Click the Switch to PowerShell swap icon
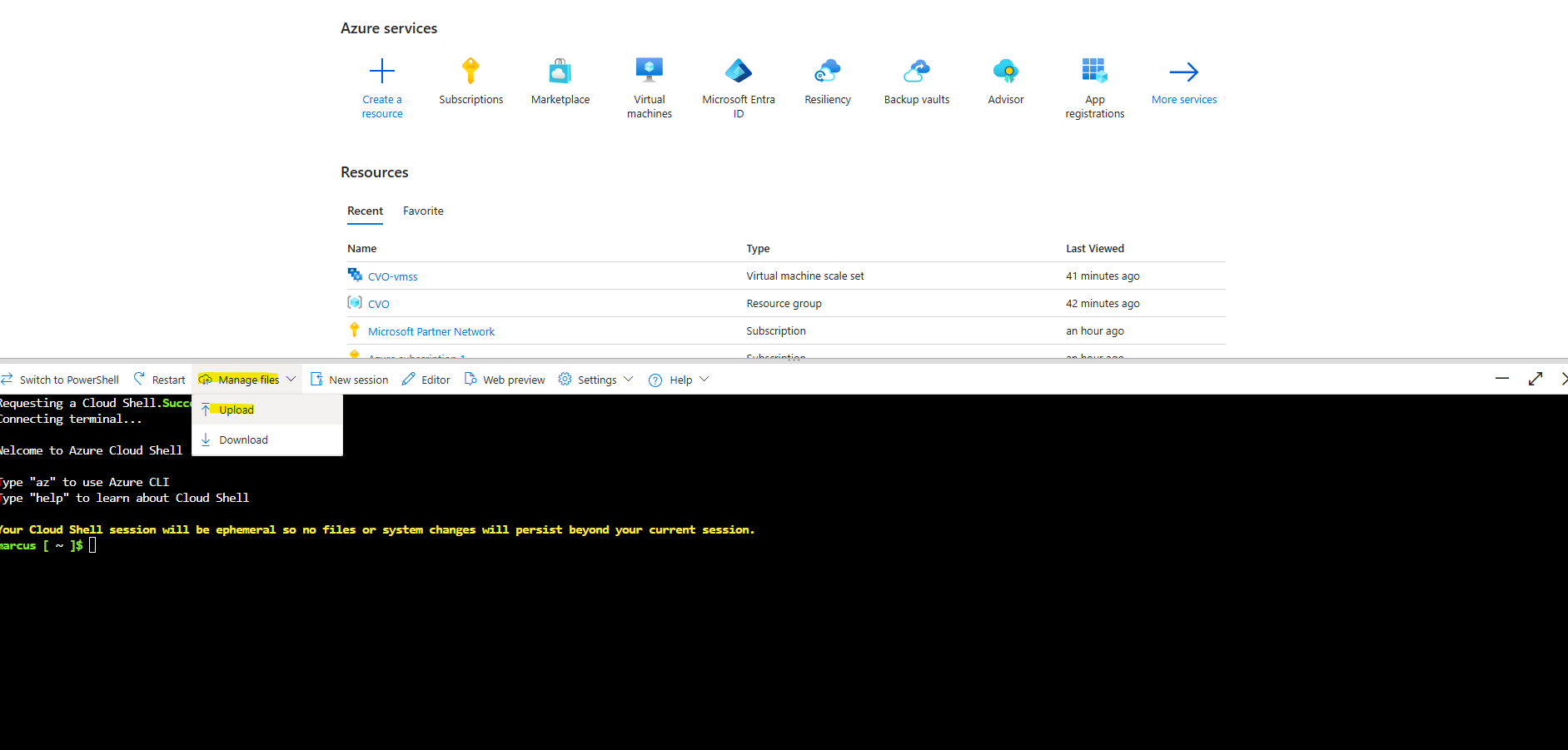This screenshot has height=750, width=1568. (x=7, y=380)
